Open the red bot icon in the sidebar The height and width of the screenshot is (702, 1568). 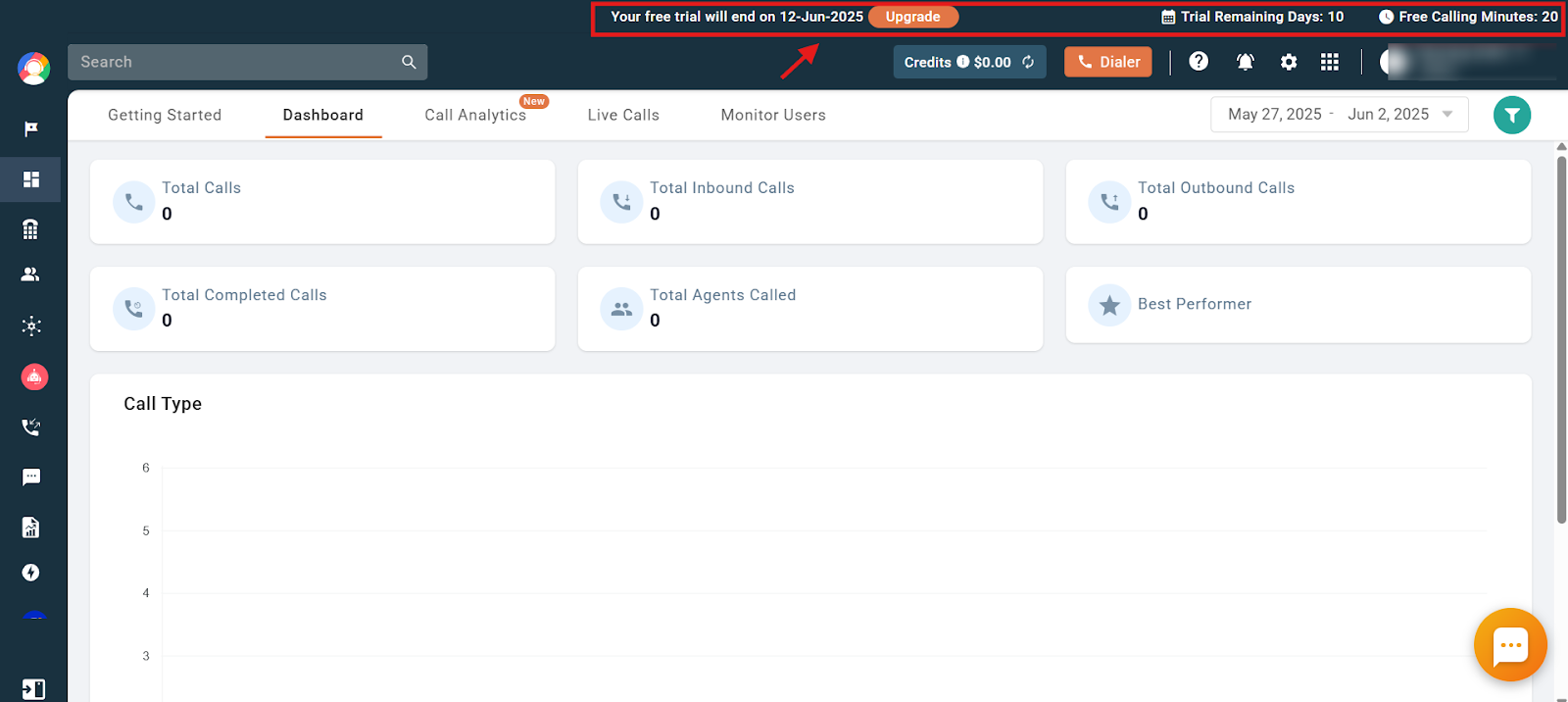coord(34,376)
